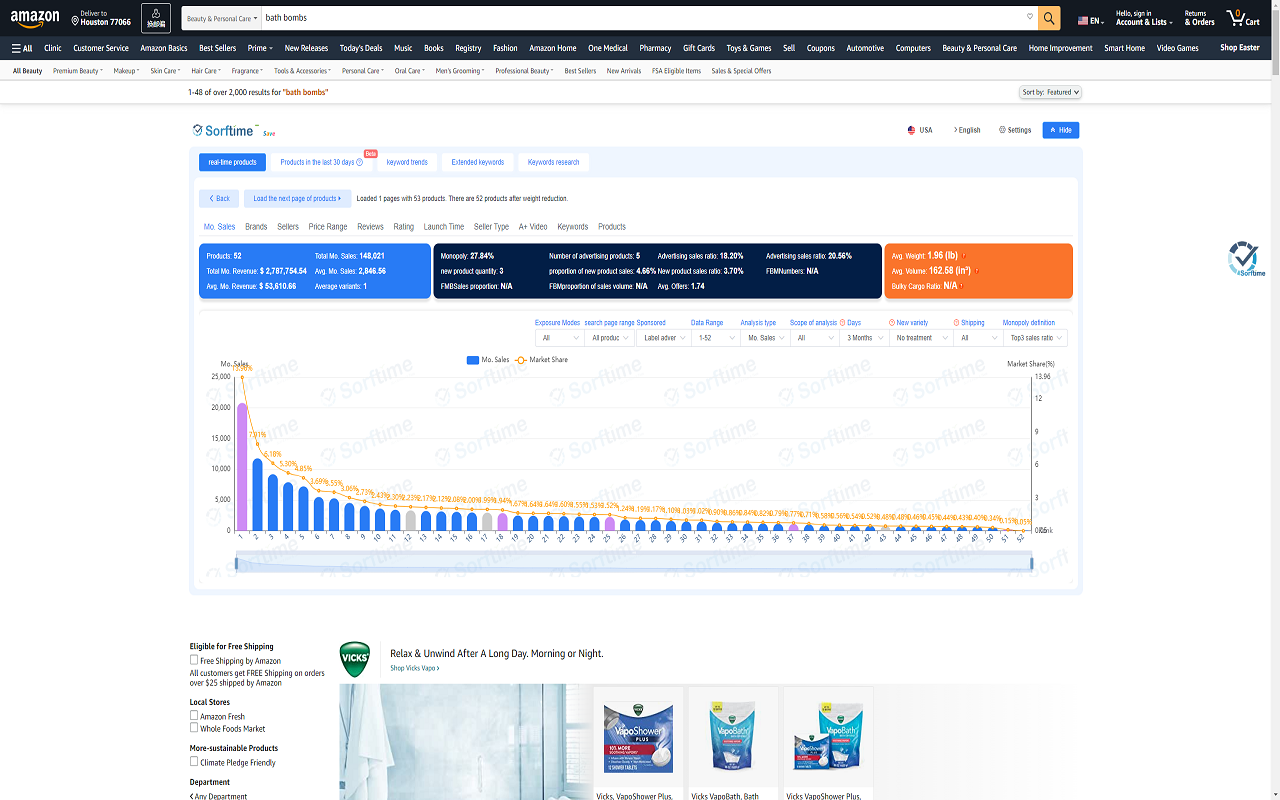This screenshot has height=800, width=1280.
Task: Switch to Extended keywords tab
Action: [478, 162]
